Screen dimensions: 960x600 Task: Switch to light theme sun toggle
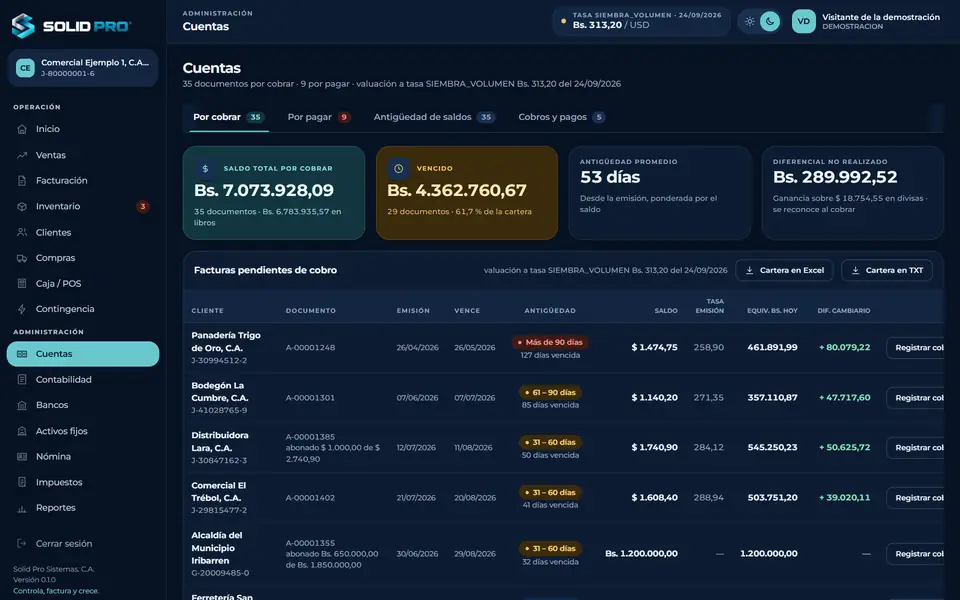pyautogui.click(x=749, y=21)
